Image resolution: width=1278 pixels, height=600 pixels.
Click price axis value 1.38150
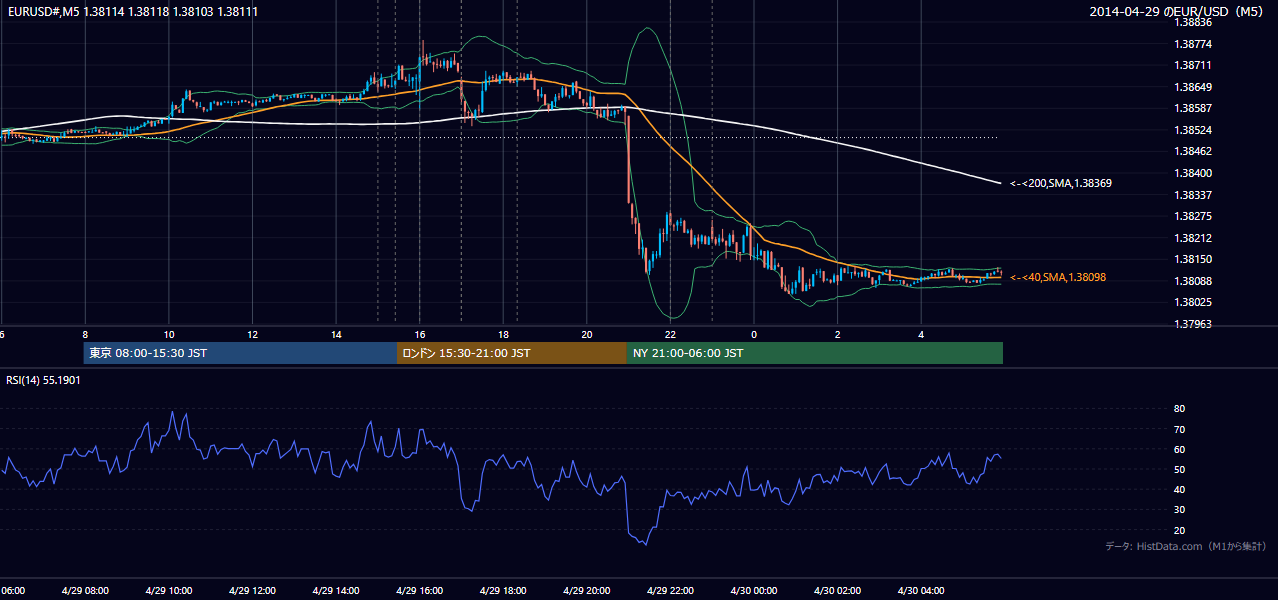pyautogui.click(x=1193, y=259)
